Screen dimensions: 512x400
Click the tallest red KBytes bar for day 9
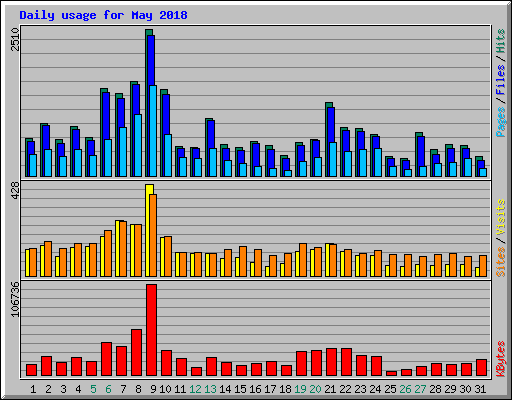(151, 330)
